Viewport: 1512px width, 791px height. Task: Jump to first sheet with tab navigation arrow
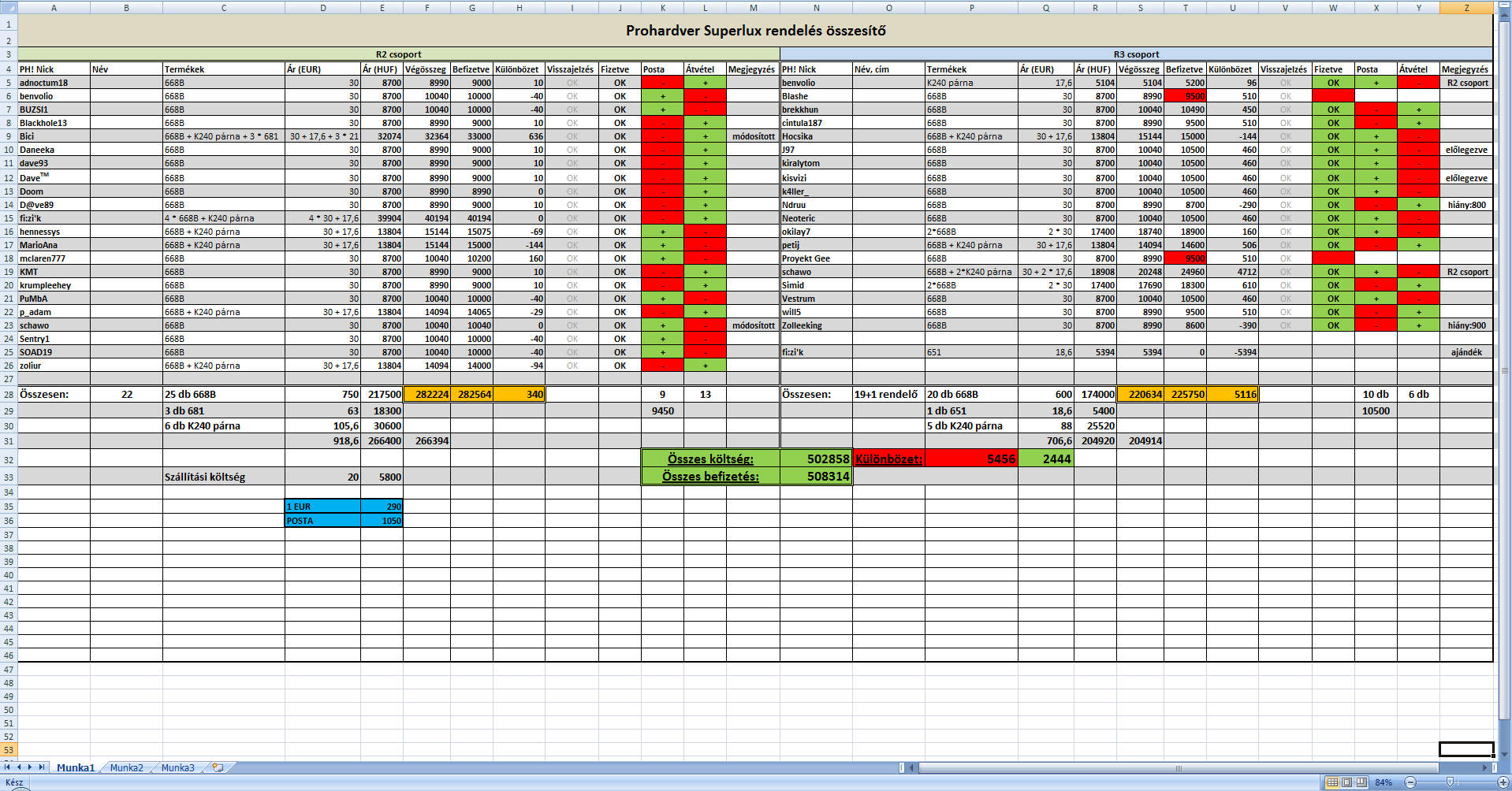pyautogui.click(x=8, y=767)
